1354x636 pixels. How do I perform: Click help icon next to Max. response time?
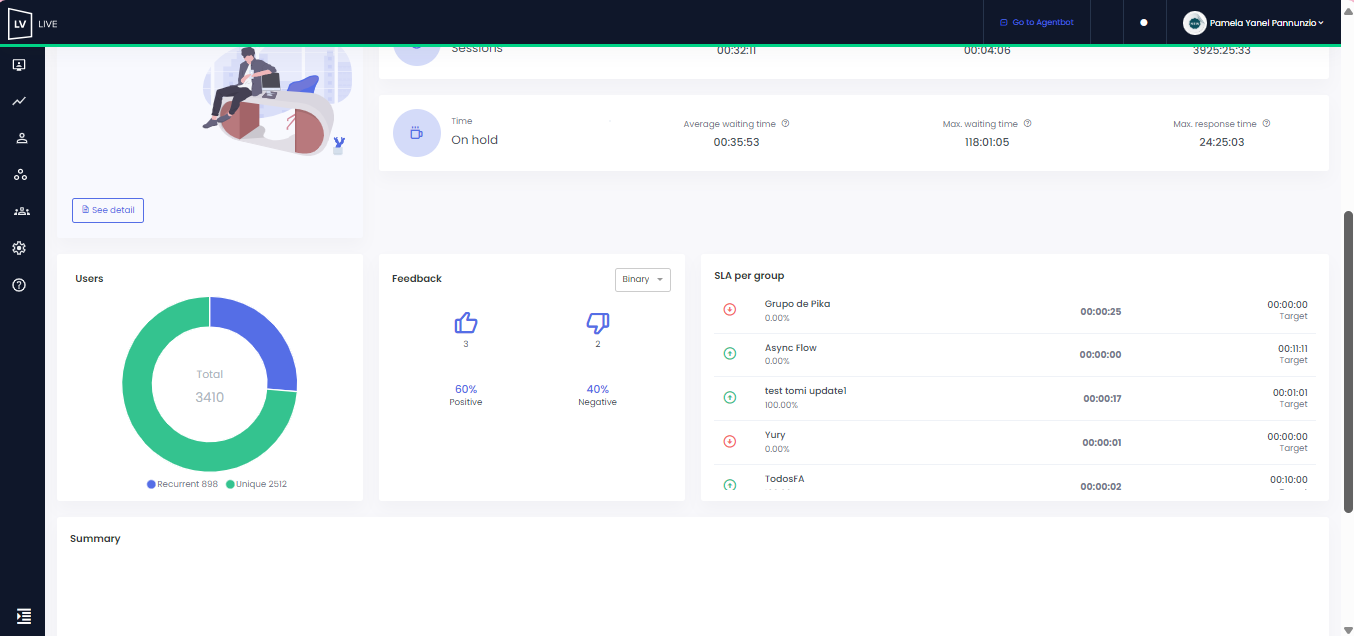[1266, 124]
